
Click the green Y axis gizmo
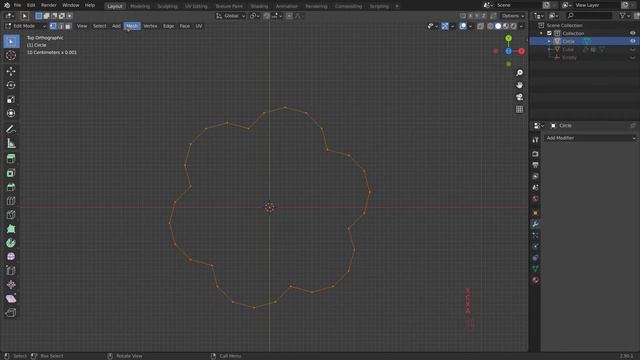pyautogui.click(x=509, y=38)
